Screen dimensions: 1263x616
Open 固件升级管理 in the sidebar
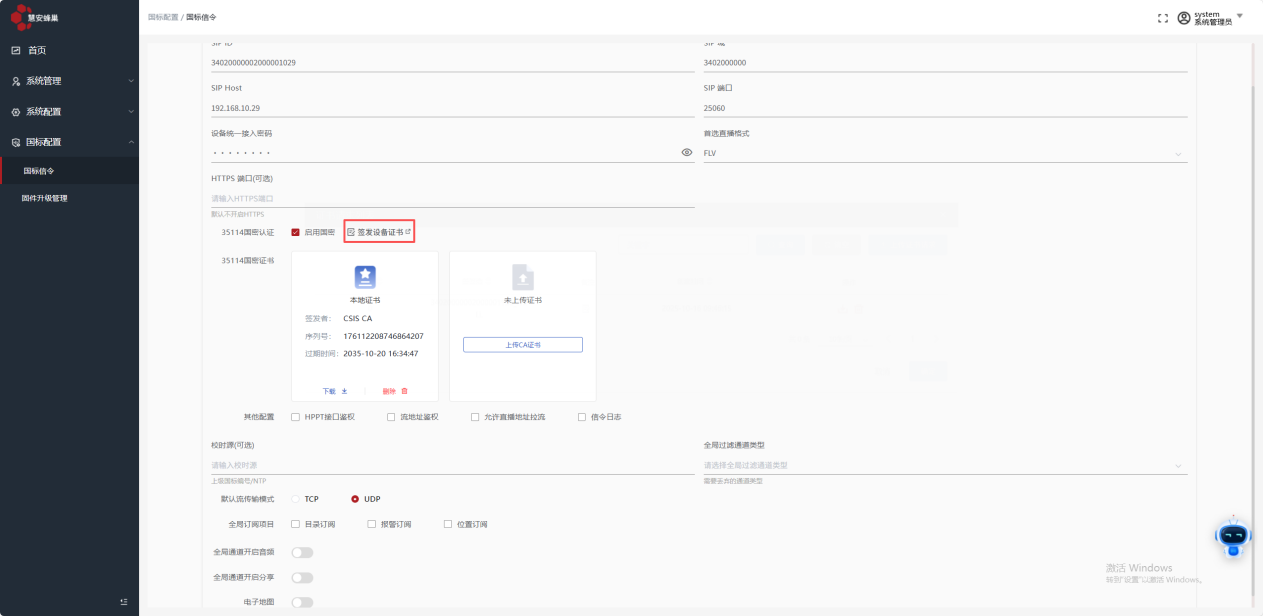pos(45,198)
